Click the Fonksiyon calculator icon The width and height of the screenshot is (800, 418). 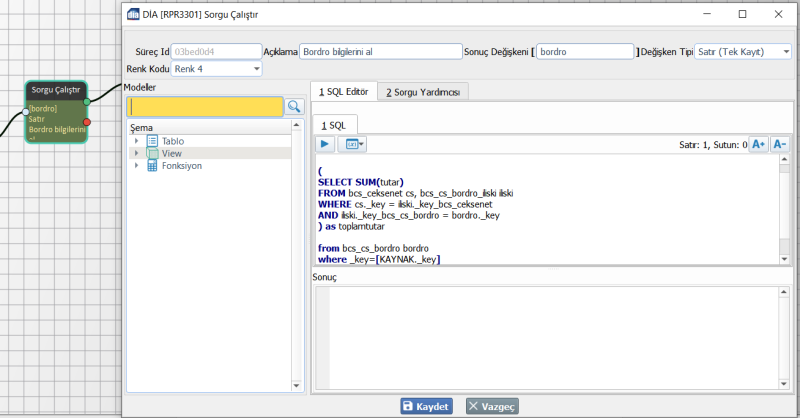(152, 166)
